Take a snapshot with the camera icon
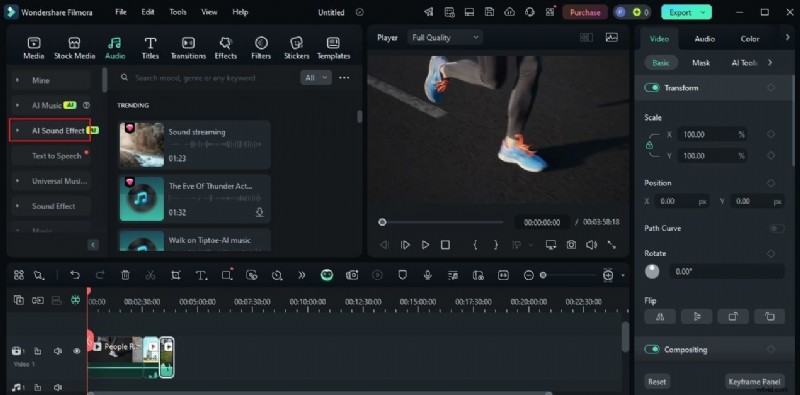The height and width of the screenshot is (395, 800). point(571,245)
